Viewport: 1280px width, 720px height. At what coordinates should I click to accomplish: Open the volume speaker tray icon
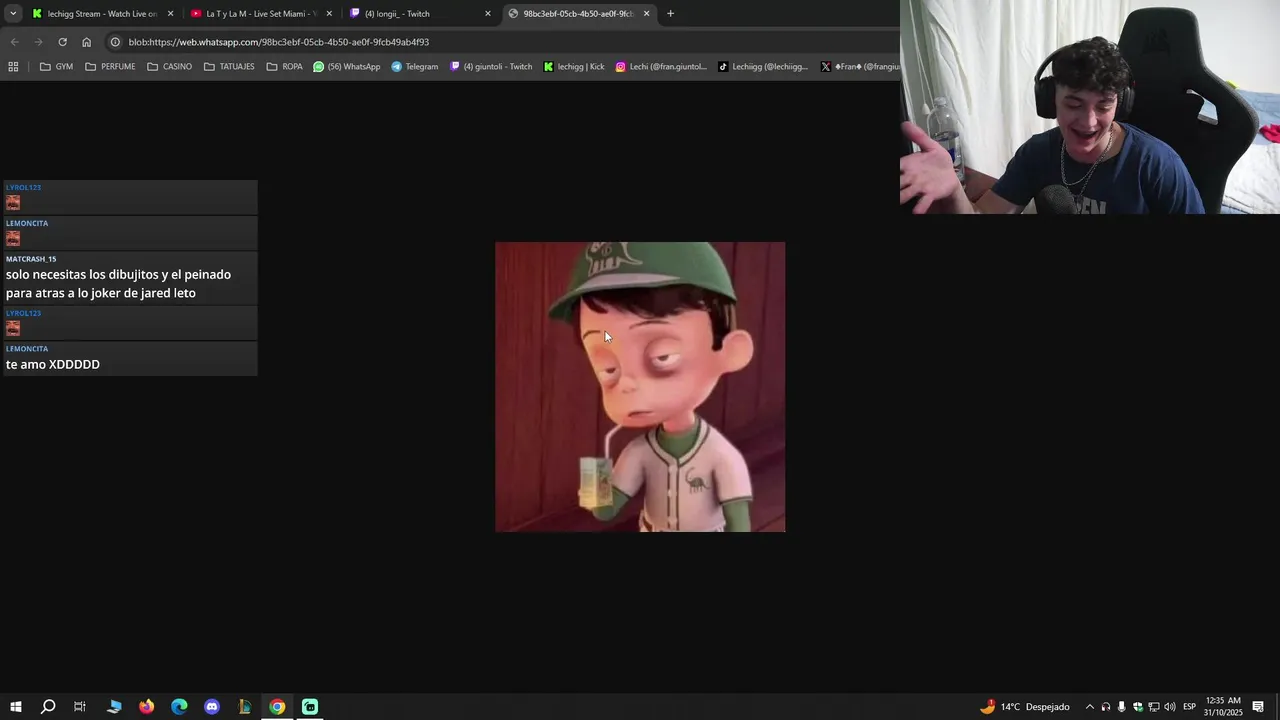pyautogui.click(x=1170, y=707)
